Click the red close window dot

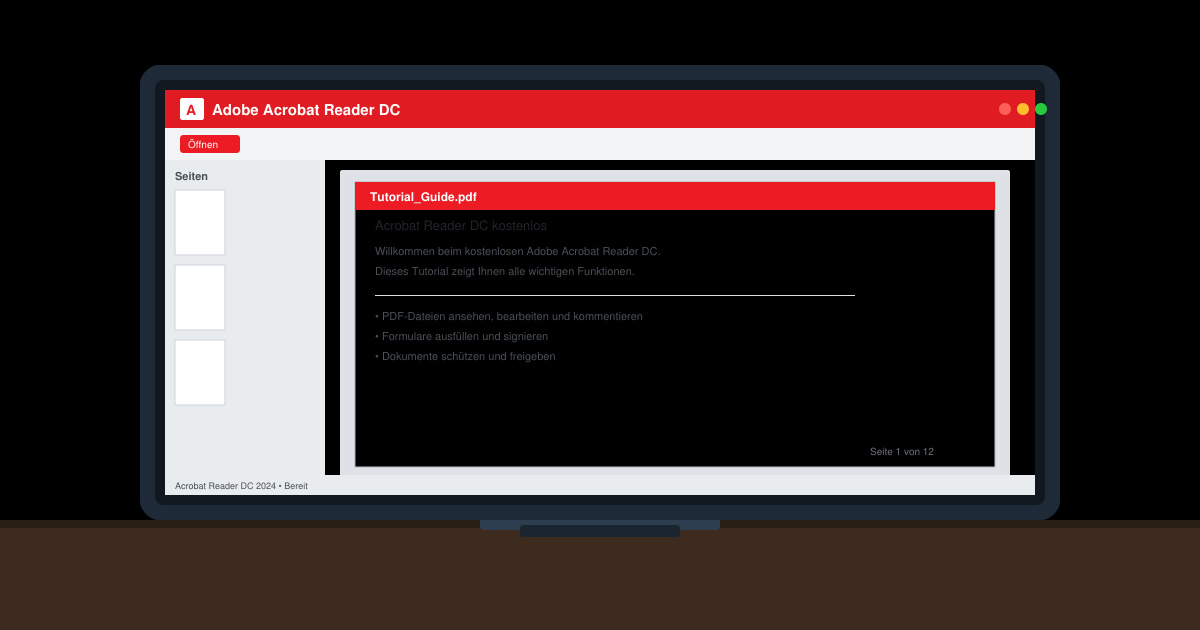(1005, 109)
